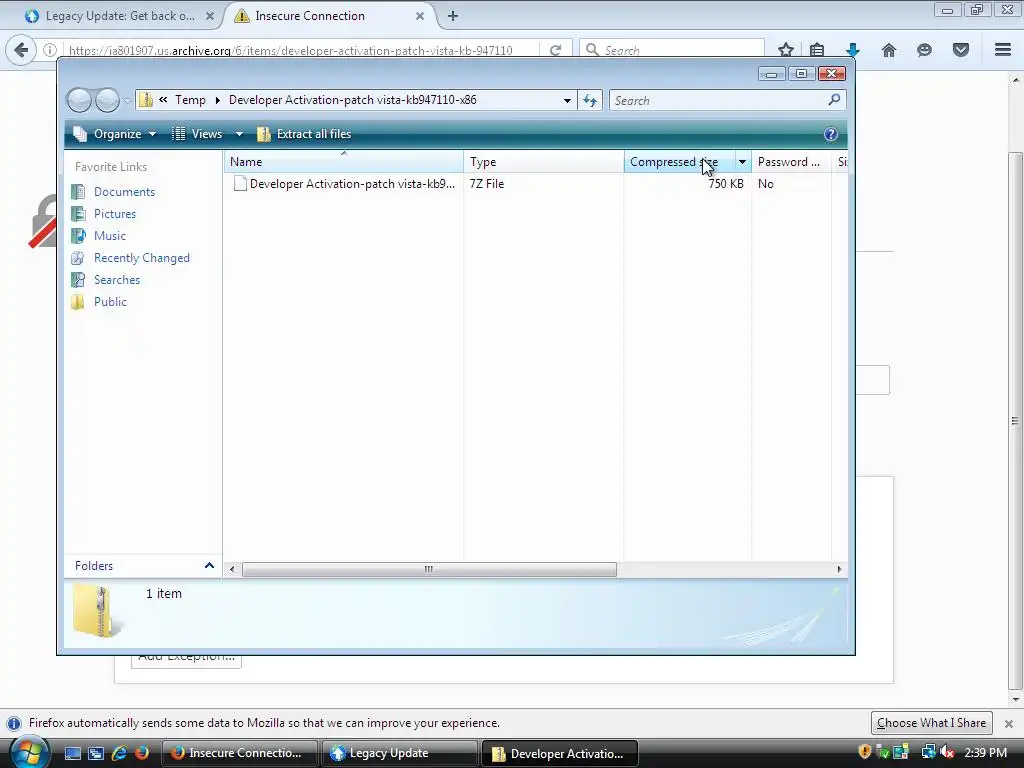This screenshot has height=768, width=1024.
Task: Click Temp in the breadcrumb path
Action: pyautogui.click(x=190, y=100)
